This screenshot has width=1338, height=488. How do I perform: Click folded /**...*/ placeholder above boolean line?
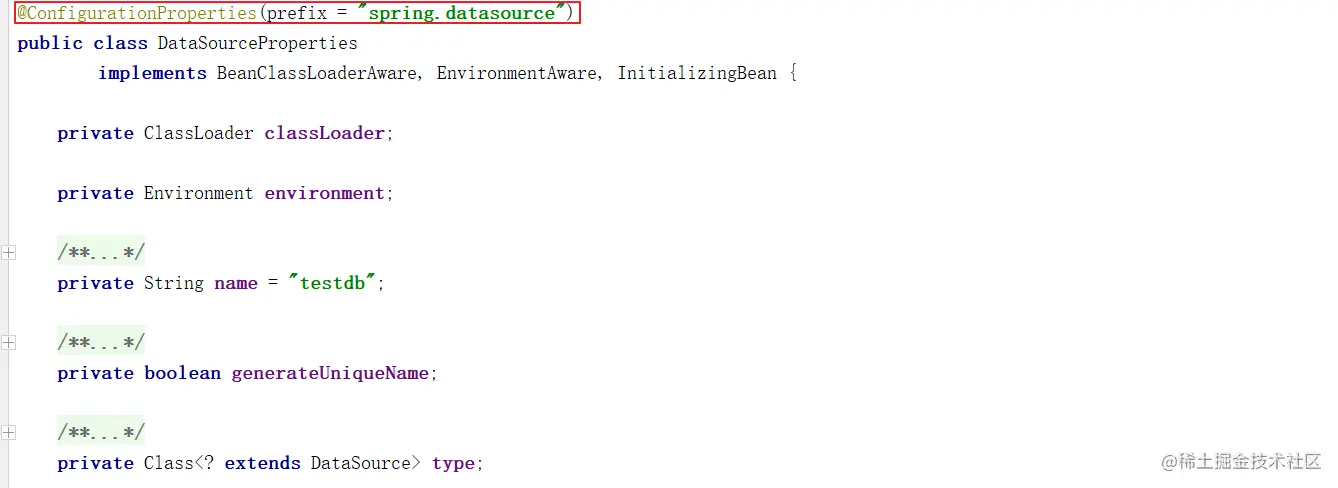[101, 343]
